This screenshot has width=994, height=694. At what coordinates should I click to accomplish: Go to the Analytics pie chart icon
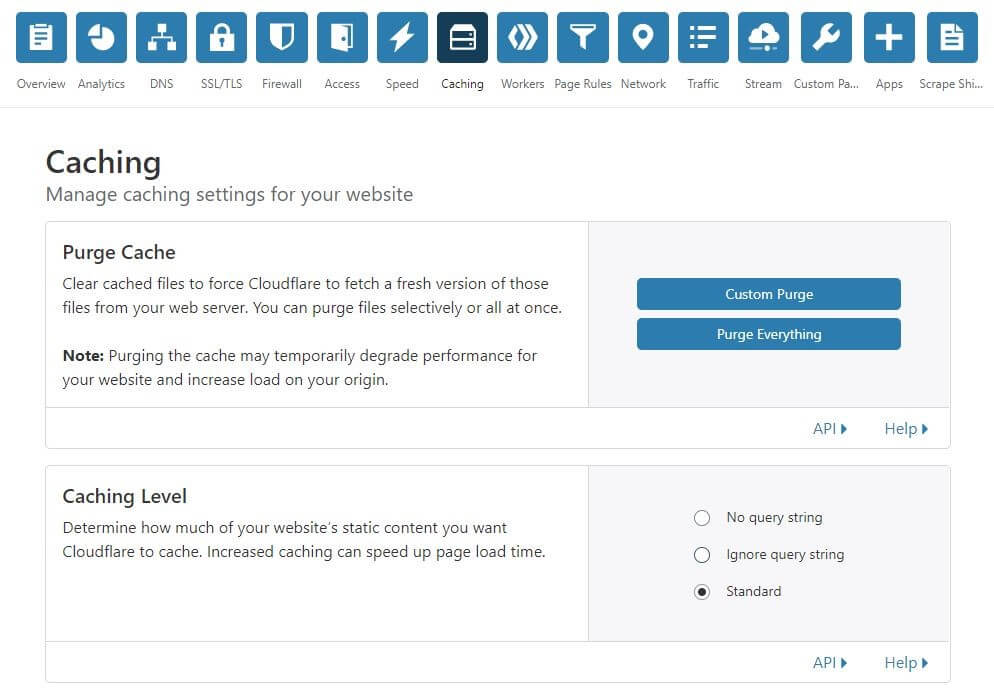point(101,38)
